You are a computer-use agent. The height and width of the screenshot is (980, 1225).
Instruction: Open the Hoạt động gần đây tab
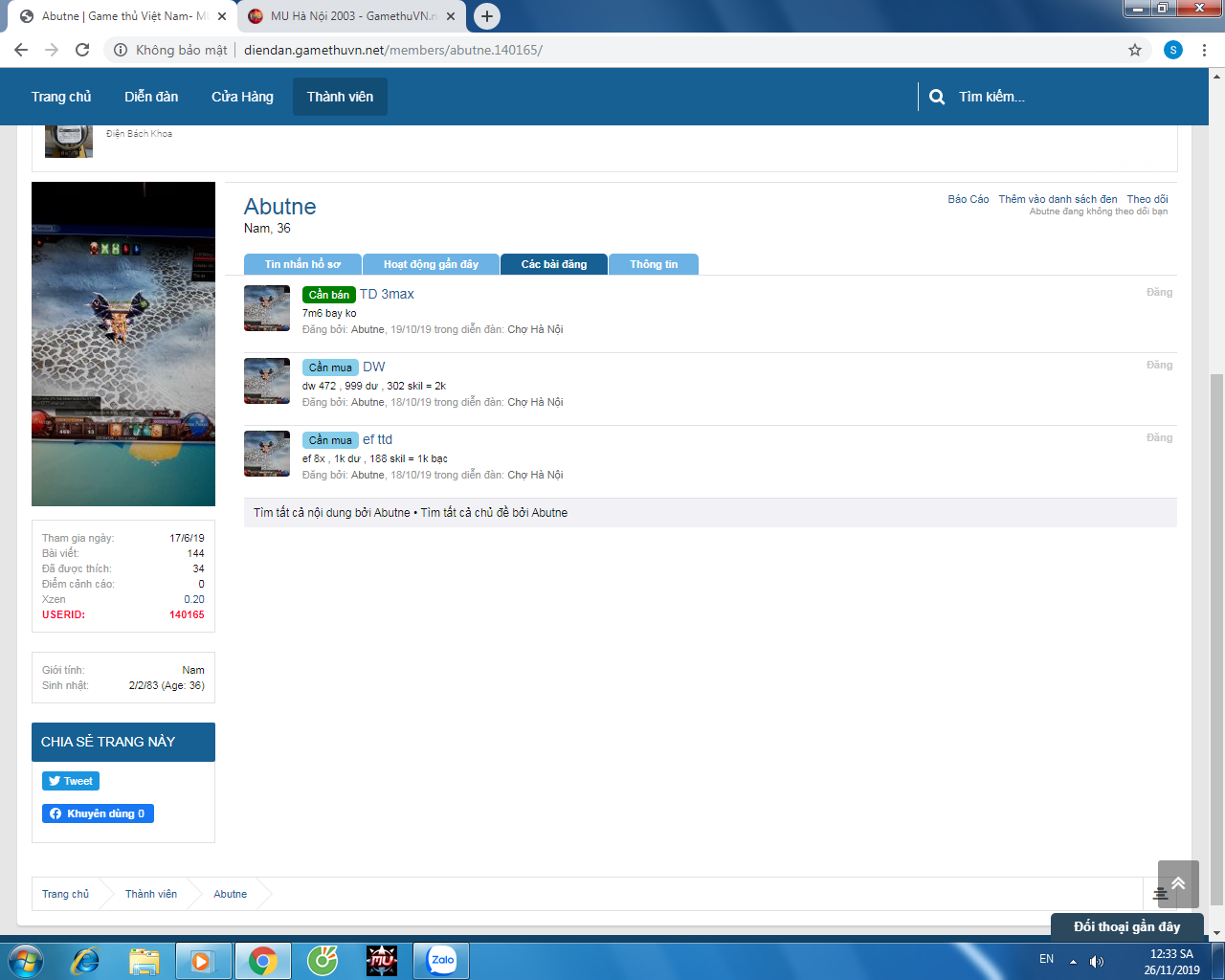pyautogui.click(x=431, y=264)
